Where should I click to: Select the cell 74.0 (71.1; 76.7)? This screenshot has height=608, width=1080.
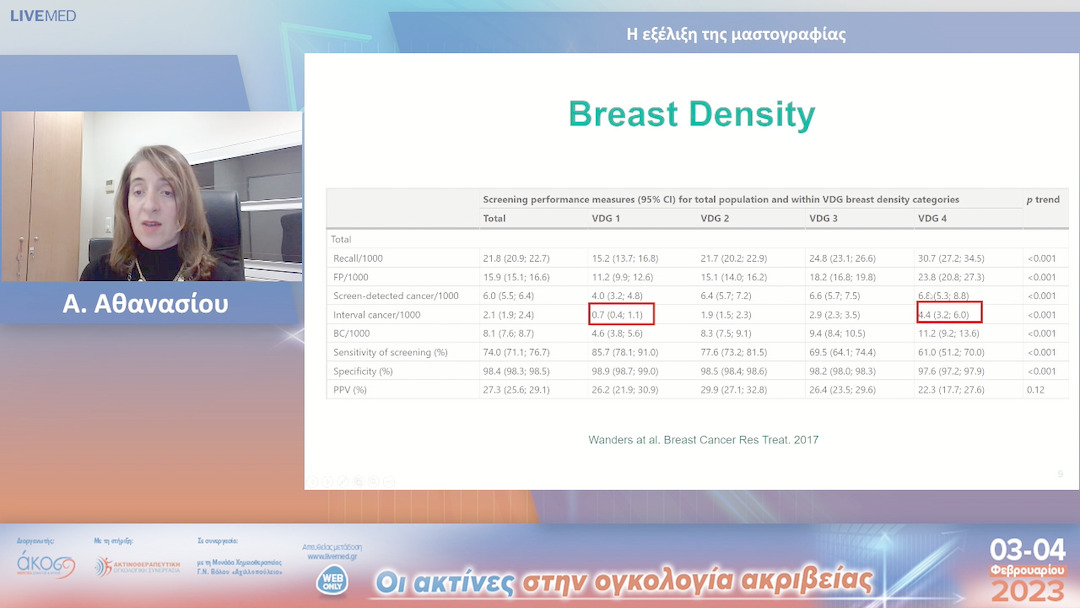pos(517,352)
